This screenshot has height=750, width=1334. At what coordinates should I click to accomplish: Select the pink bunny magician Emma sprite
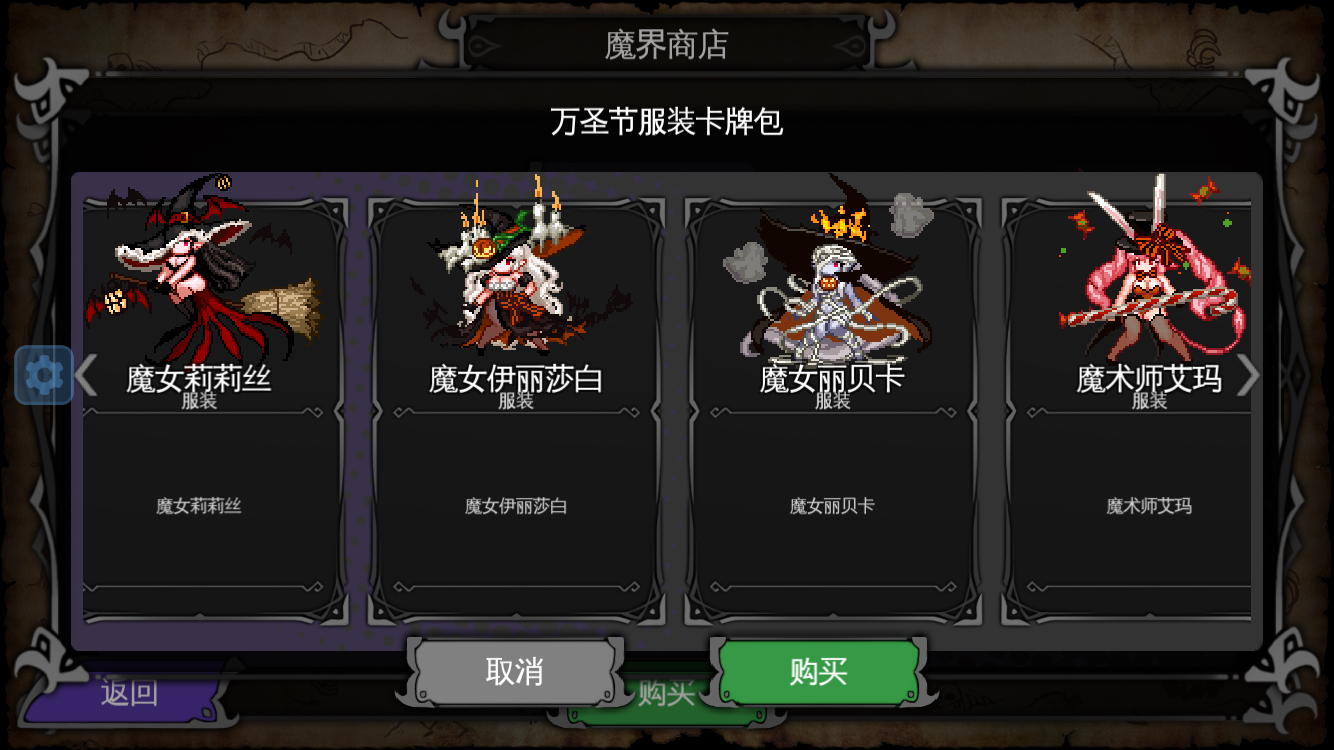click(x=1150, y=267)
